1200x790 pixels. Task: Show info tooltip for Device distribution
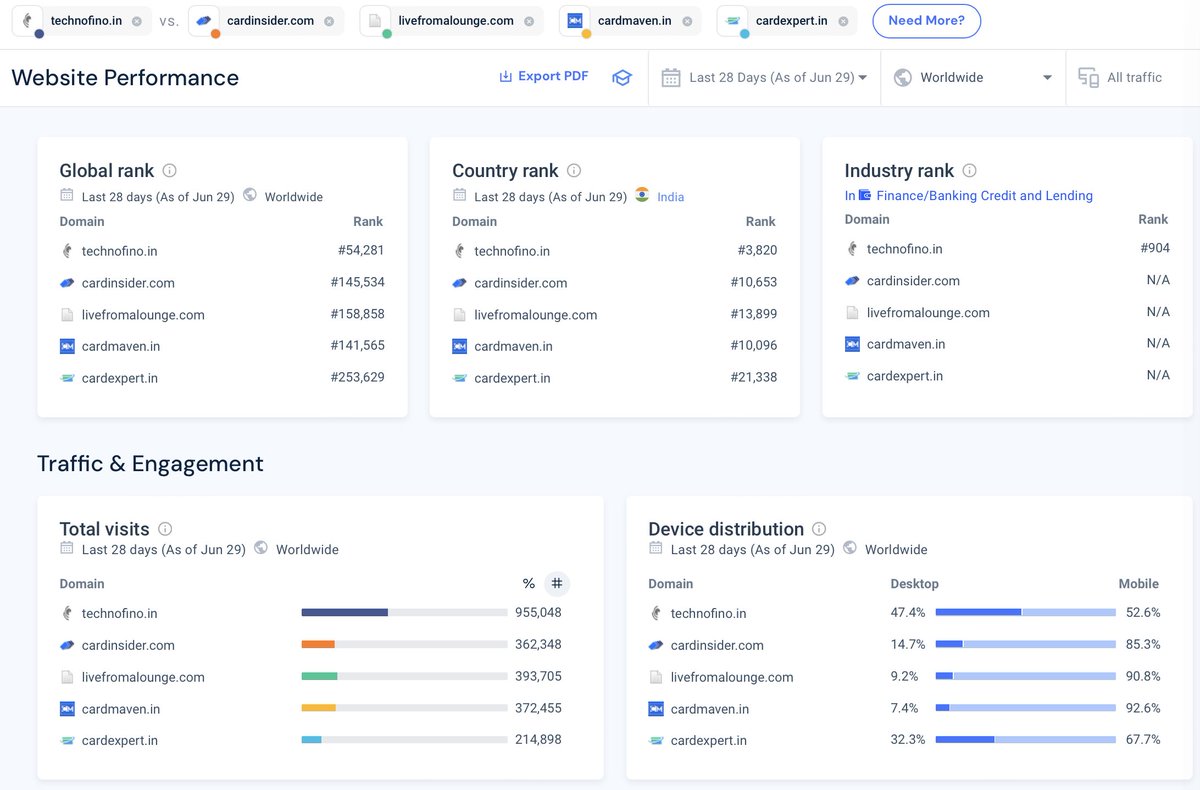tap(819, 529)
